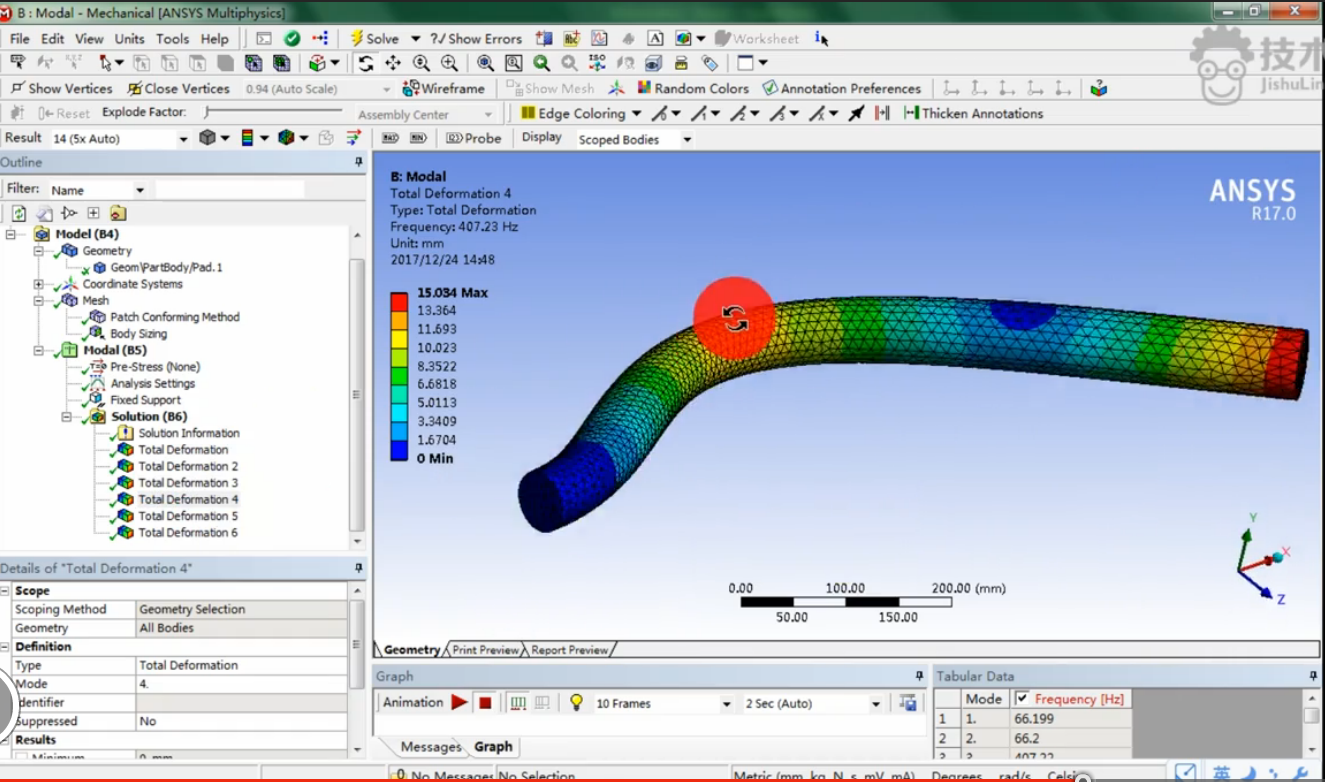Turn on Random Colors
Image resolution: width=1325 pixels, height=782 pixels.
point(694,88)
